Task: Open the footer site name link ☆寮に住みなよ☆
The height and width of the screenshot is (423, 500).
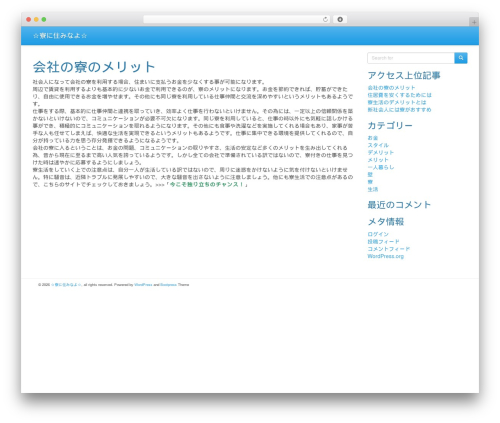Action: (x=66, y=285)
